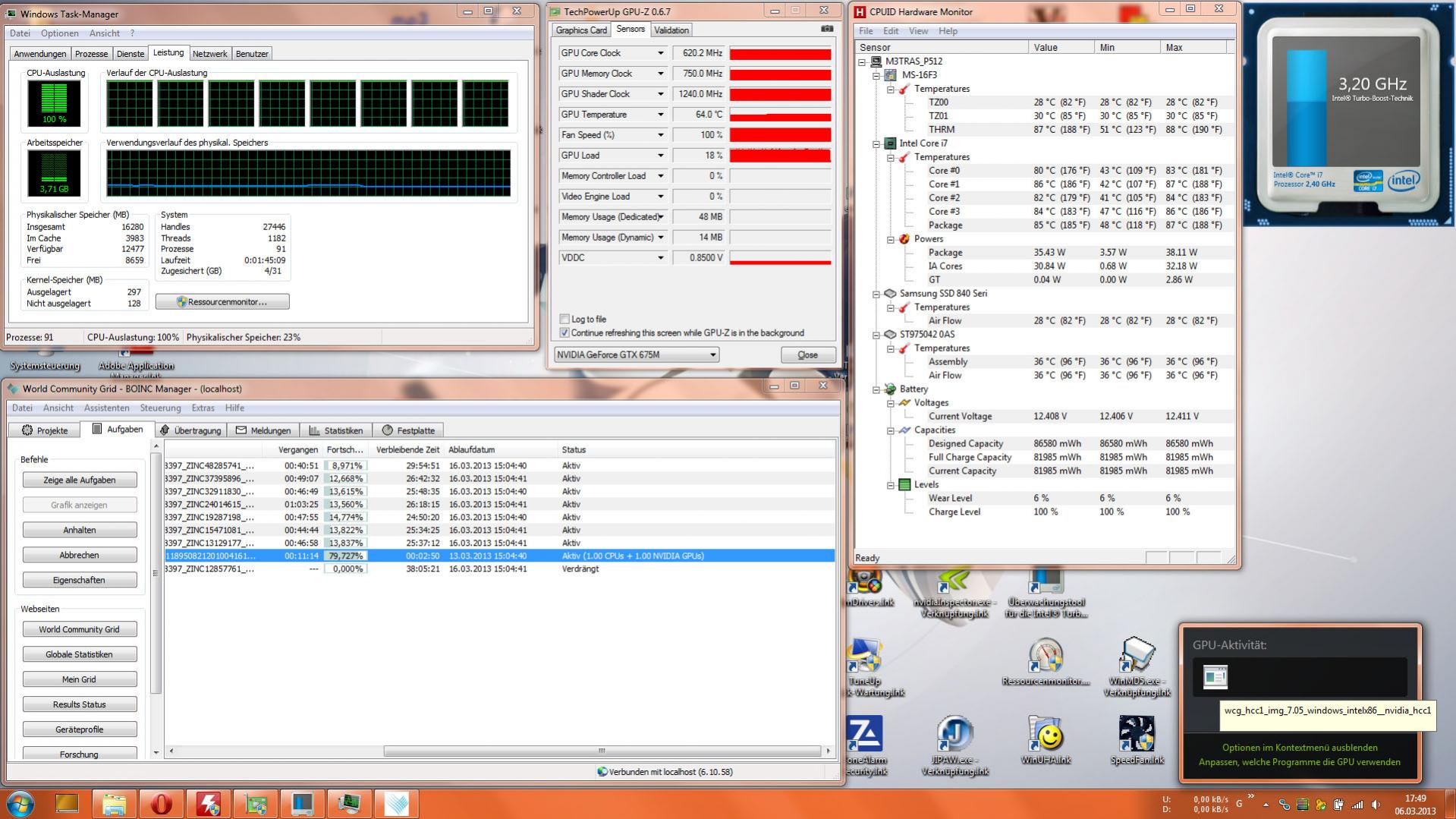Viewport: 1456px width, 819px height.
Task: Collapse the Battery node in Hardware Monitor
Action: pyautogui.click(x=876, y=389)
